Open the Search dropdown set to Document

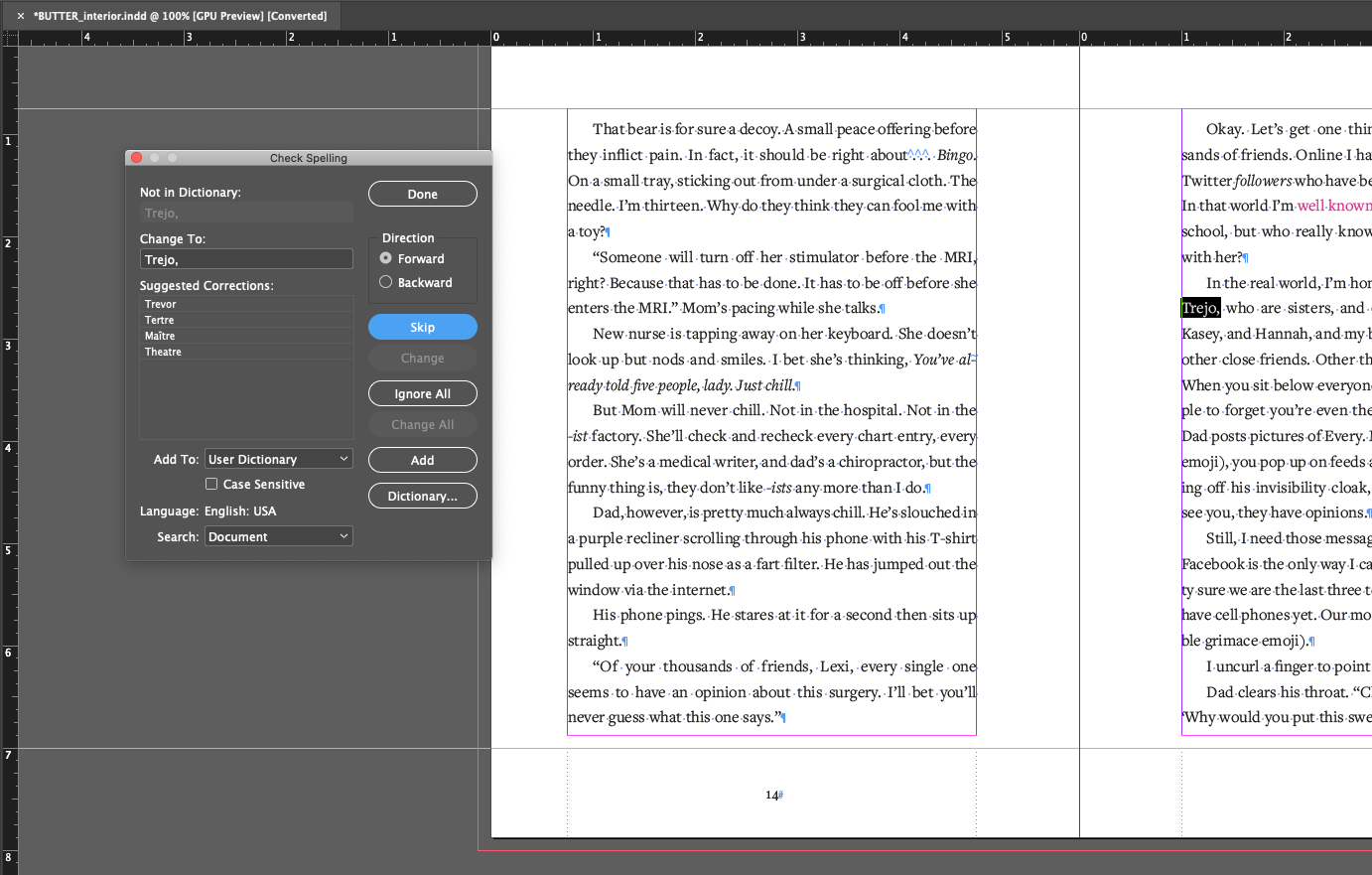pyautogui.click(x=278, y=535)
